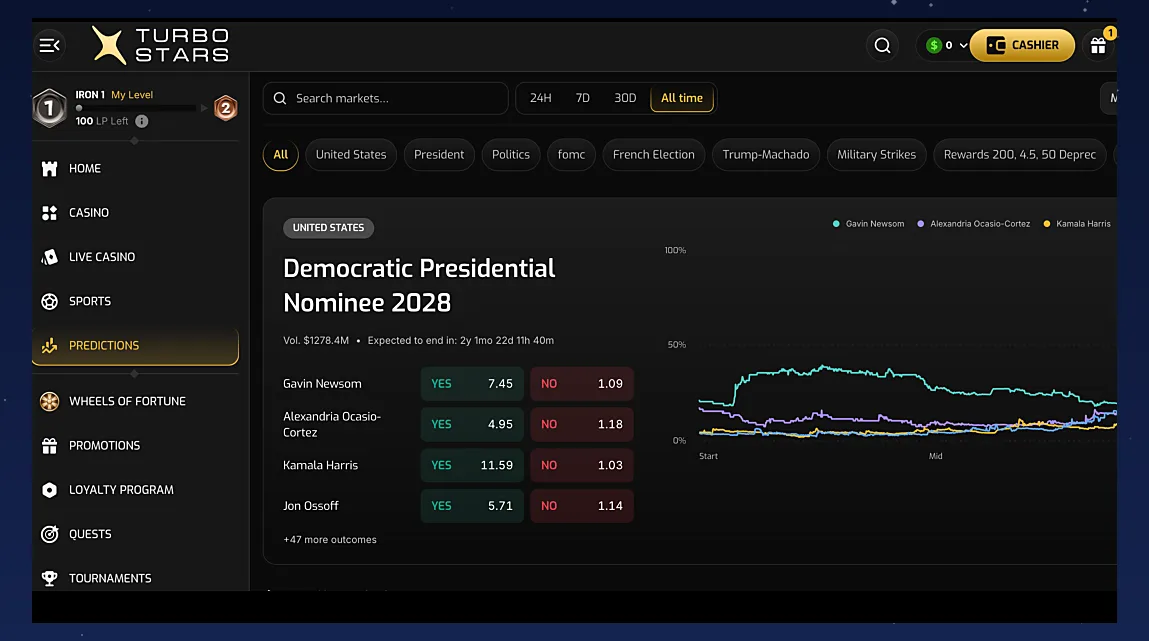The height and width of the screenshot is (641, 1149).
Task: Click the 100 LP Left label
Action: tap(102, 121)
